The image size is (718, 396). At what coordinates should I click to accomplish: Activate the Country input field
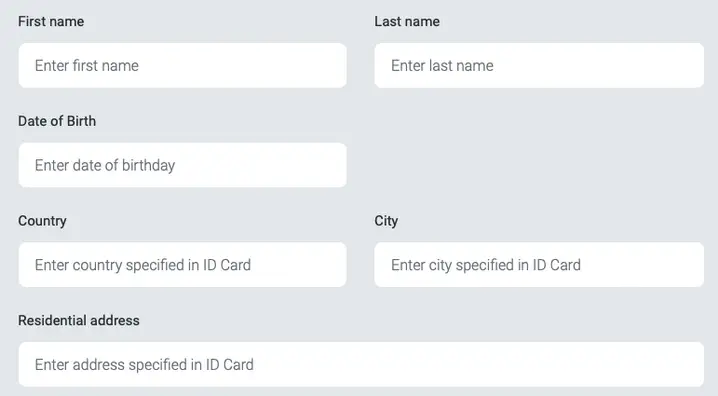tap(182, 265)
